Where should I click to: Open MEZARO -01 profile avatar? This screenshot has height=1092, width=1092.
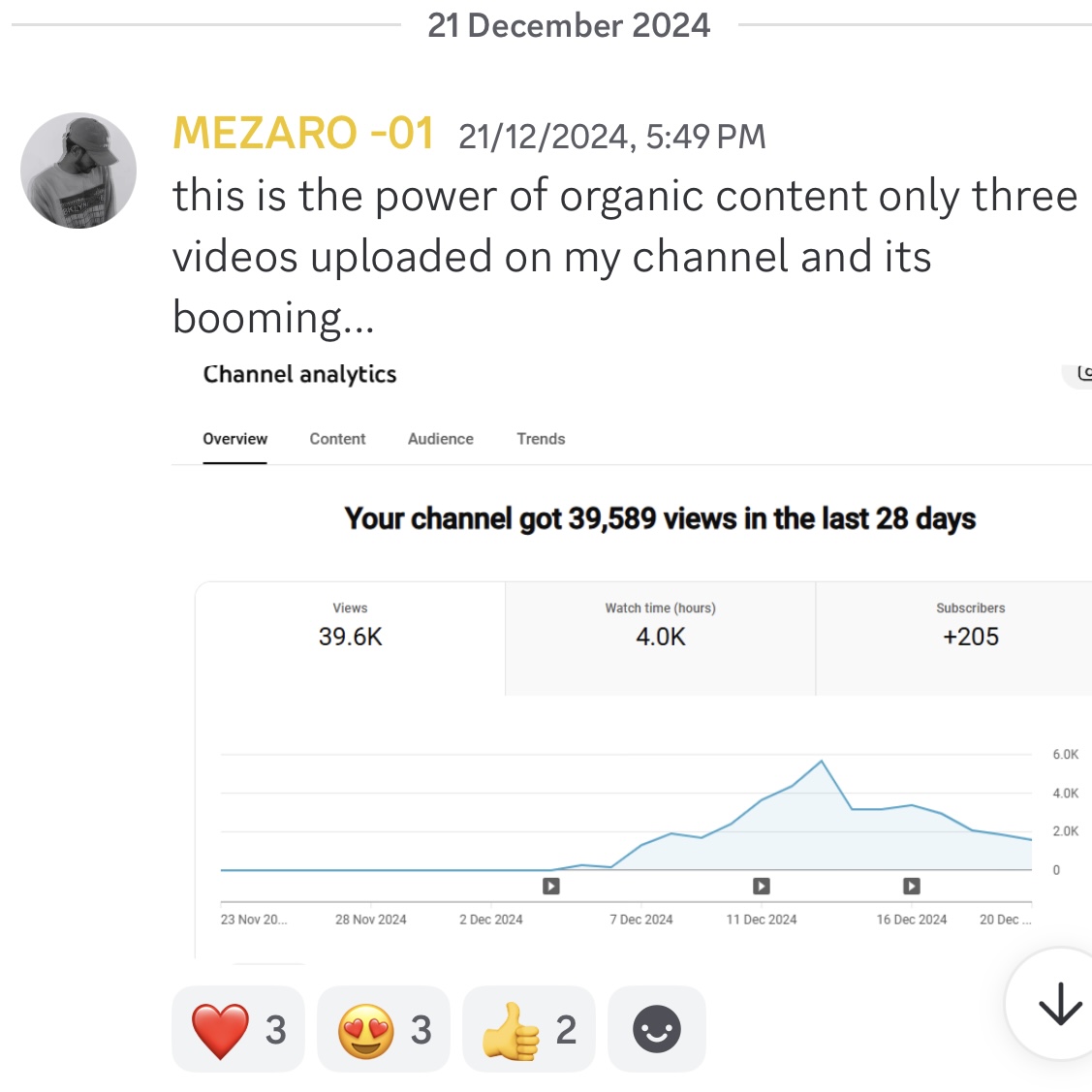(78, 171)
